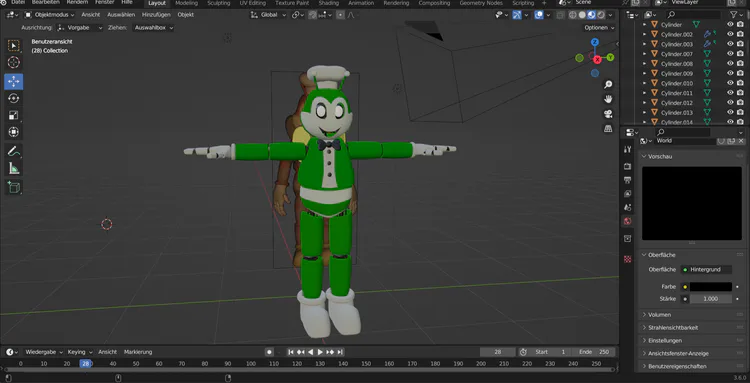This screenshot has width=750, height=383.
Task: Open the outliner filter dropdown
Action: click(x=737, y=15)
